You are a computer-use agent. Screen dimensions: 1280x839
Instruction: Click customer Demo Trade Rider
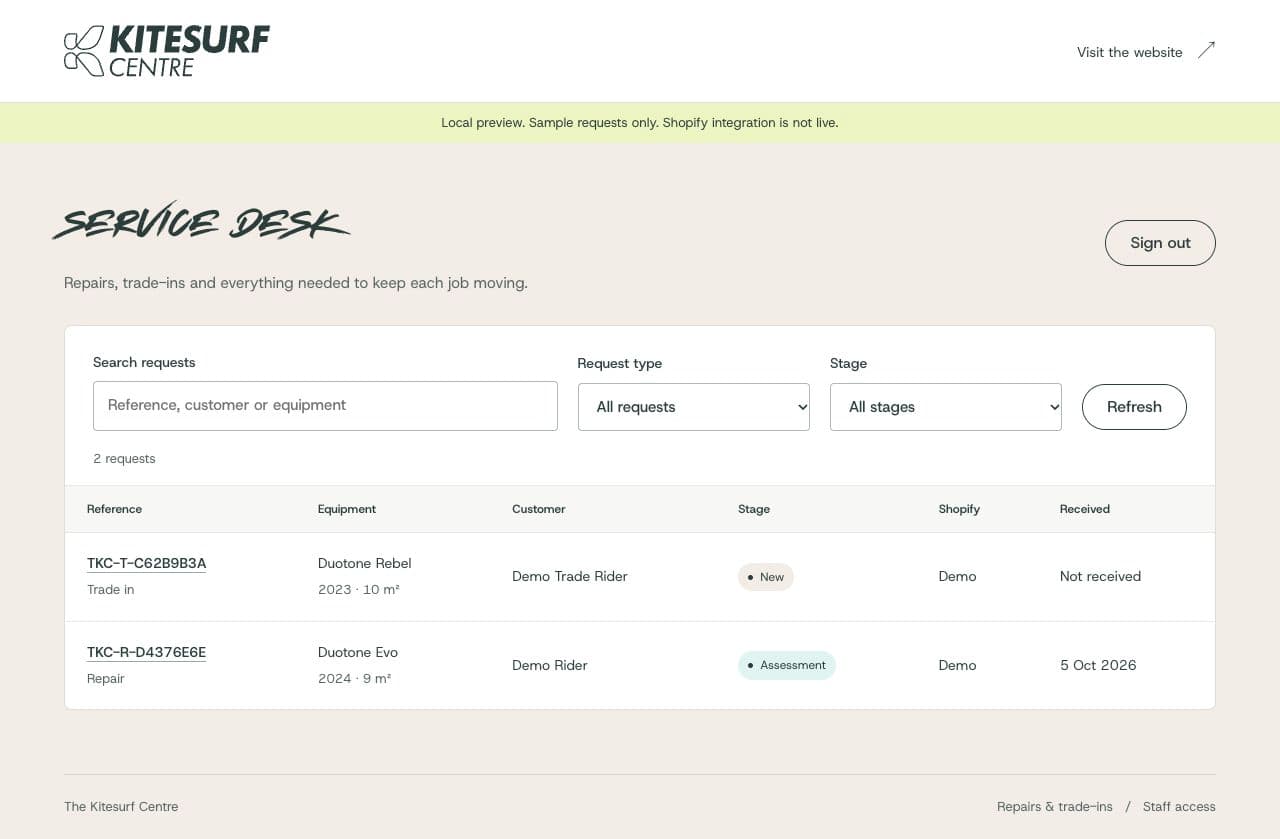coord(570,576)
